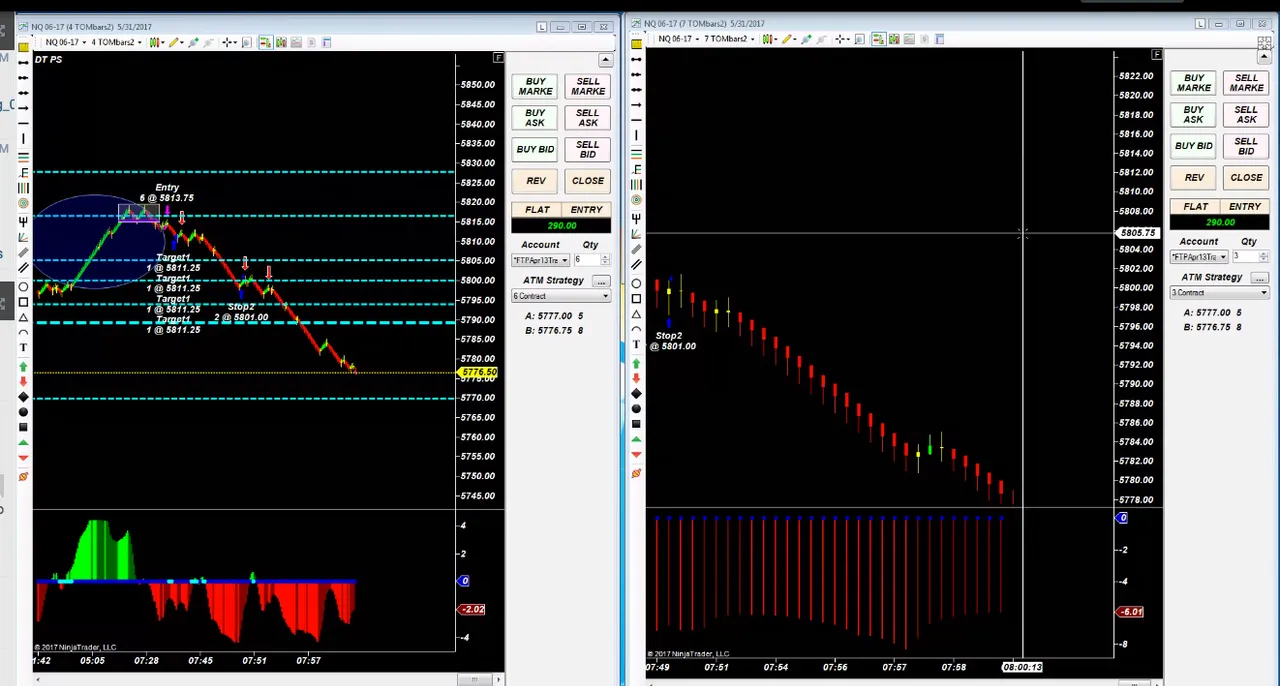Click CLOSE position button in left Chart Trader
Image resolution: width=1280 pixels, height=686 pixels.
587,181
